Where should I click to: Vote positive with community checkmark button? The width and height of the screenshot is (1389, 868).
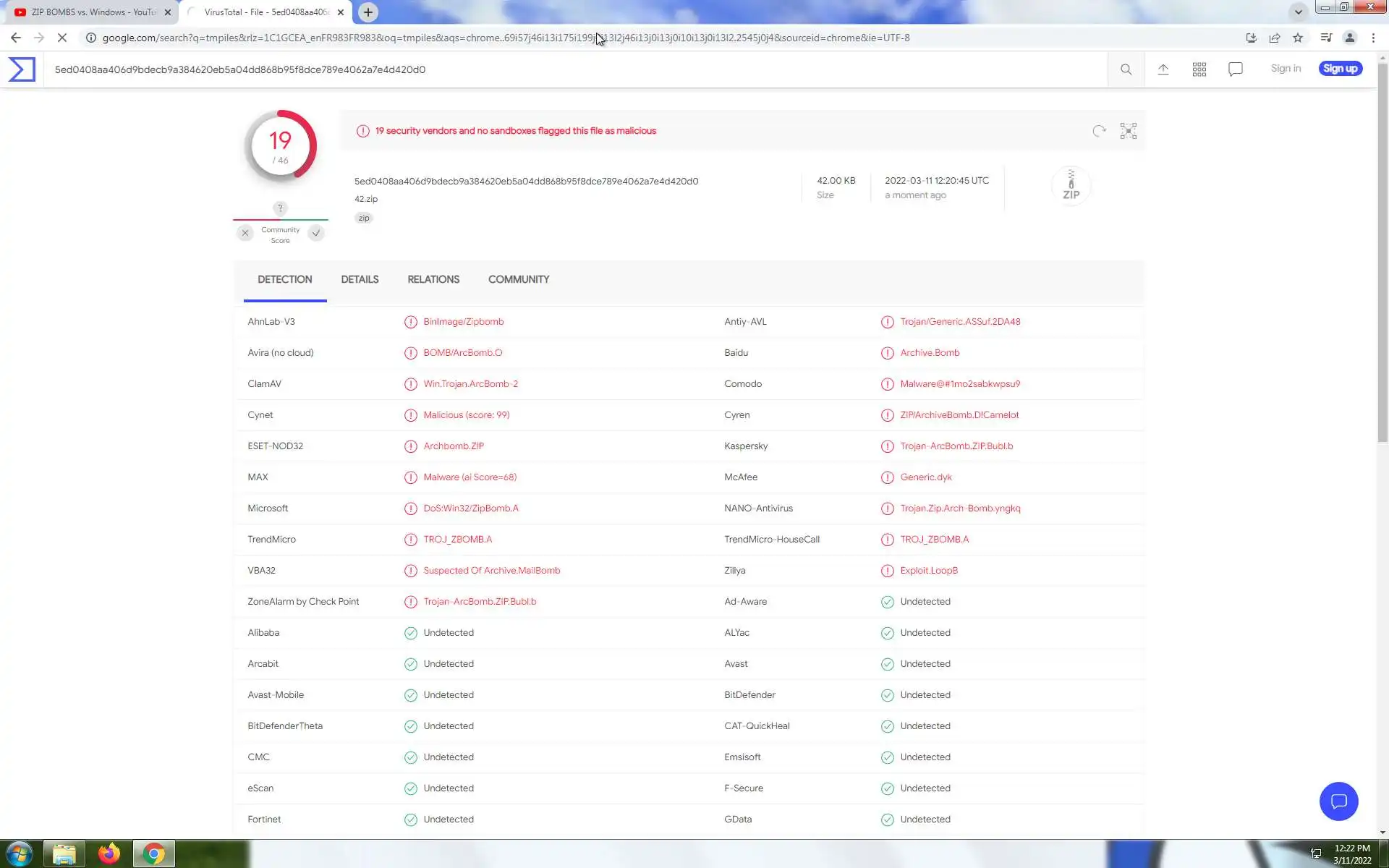[316, 233]
